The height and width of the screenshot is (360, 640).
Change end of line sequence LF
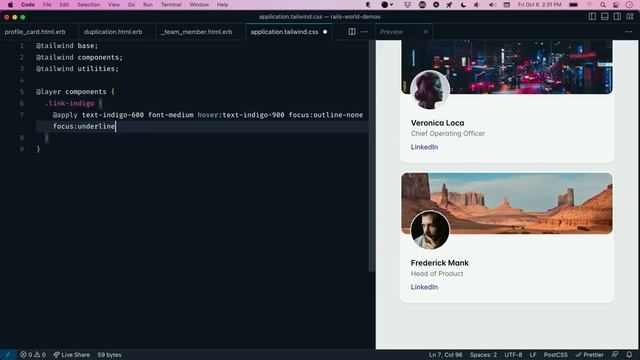(533, 355)
